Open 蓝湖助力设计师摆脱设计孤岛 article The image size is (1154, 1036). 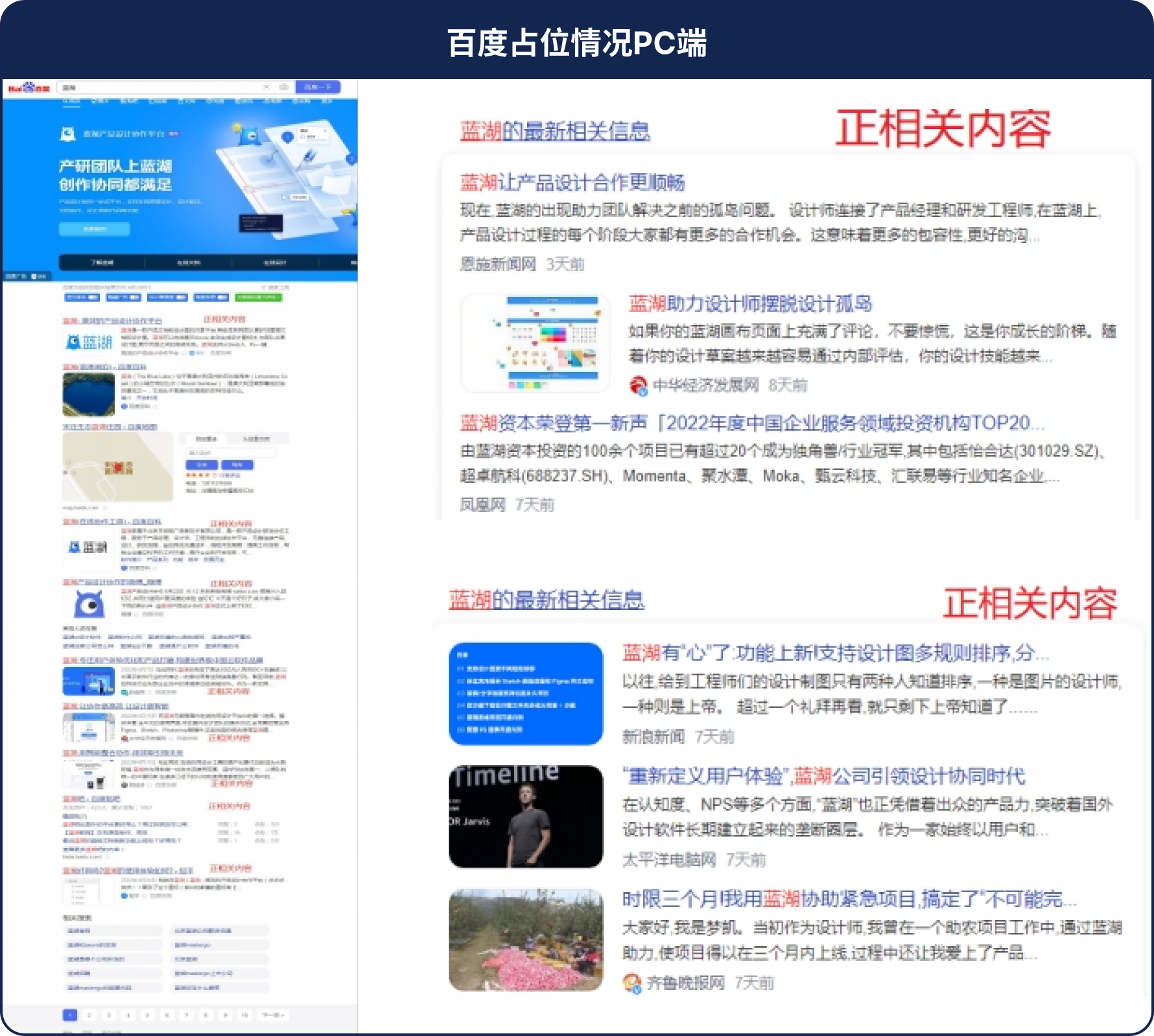pyautogui.click(x=750, y=303)
